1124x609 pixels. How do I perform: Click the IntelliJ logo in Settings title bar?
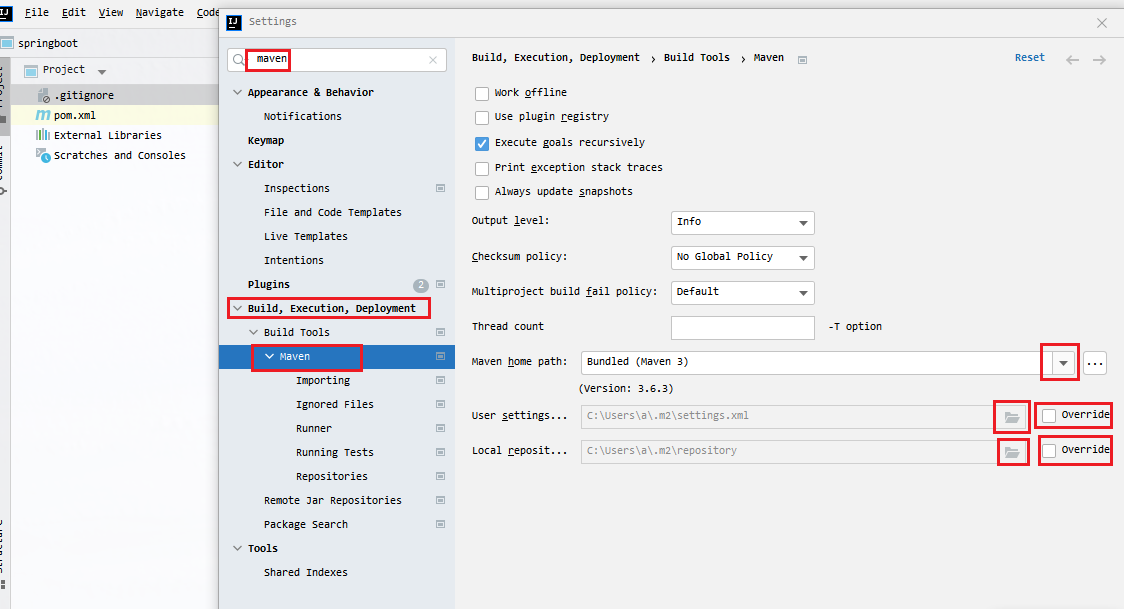pyautogui.click(x=234, y=22)
